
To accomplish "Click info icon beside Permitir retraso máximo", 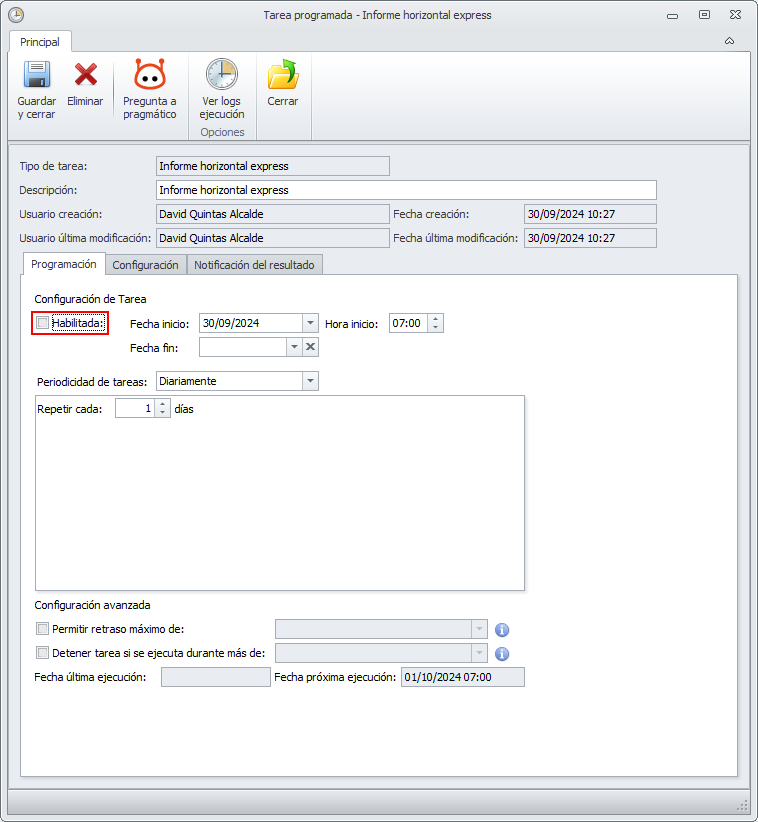I will point(502,630).
